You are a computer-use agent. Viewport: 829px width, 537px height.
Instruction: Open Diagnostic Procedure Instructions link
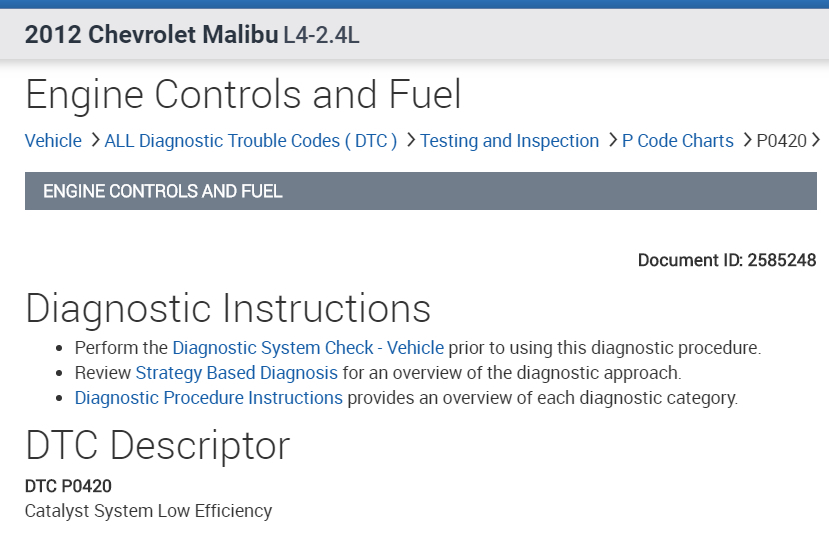209,398
